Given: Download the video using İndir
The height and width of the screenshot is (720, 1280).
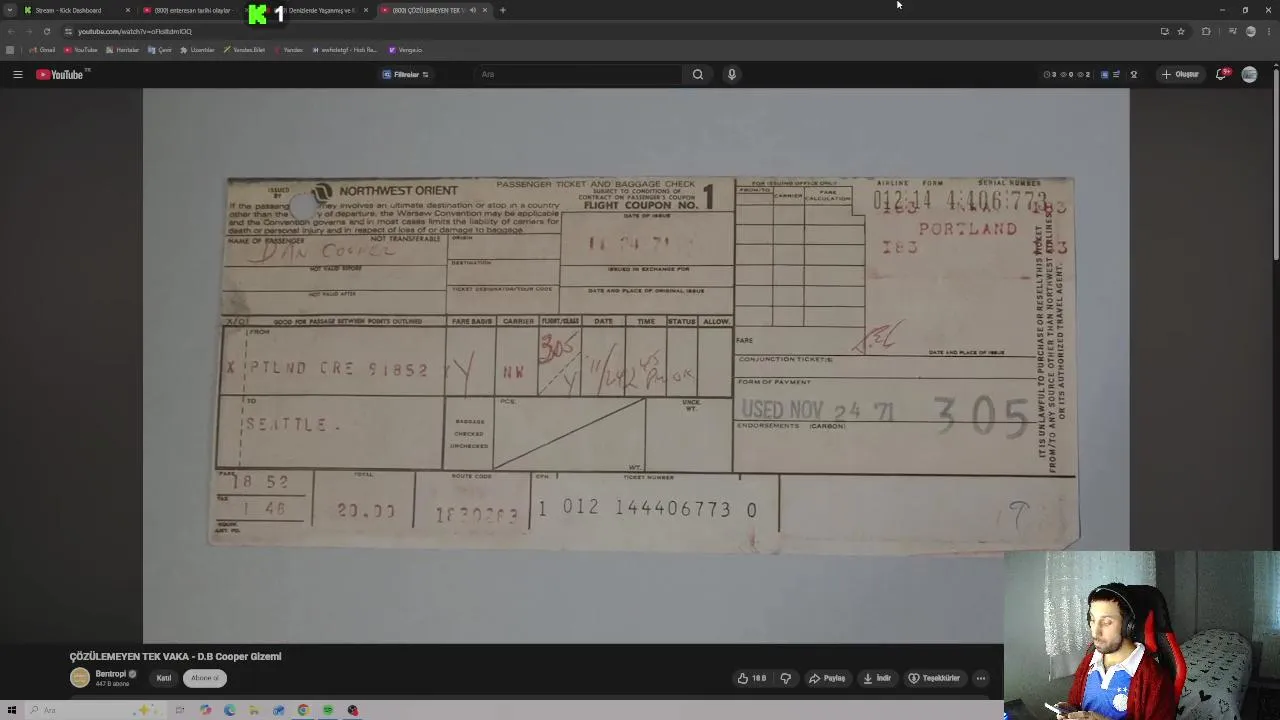Looking at the screenshot, I should (x=877, y=678).
